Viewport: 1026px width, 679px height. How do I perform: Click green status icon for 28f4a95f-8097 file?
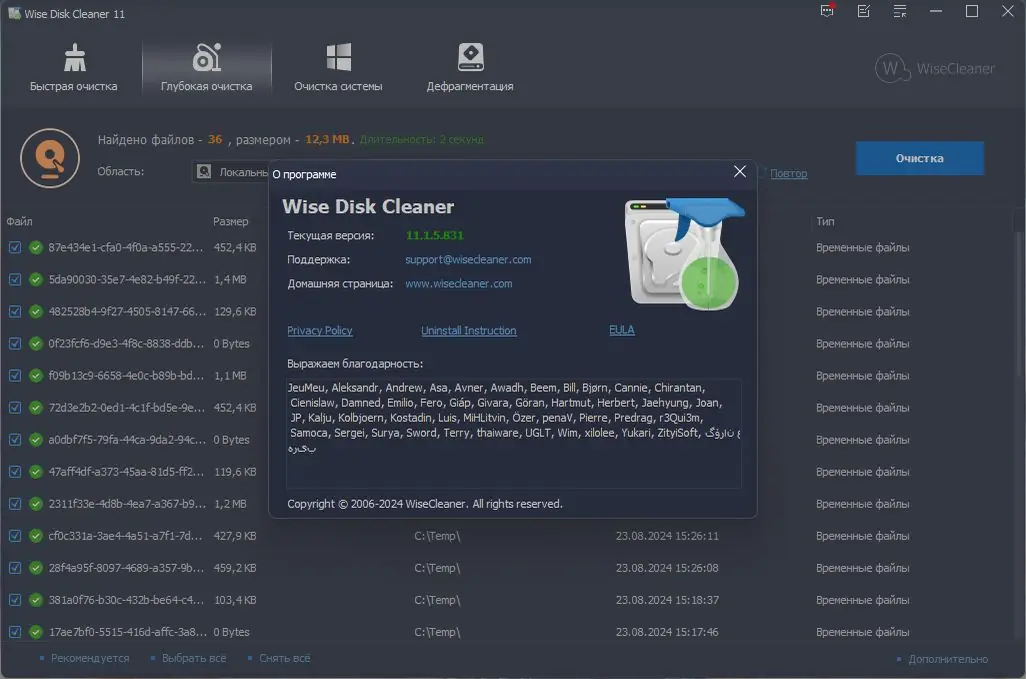(x=36, y=568)
